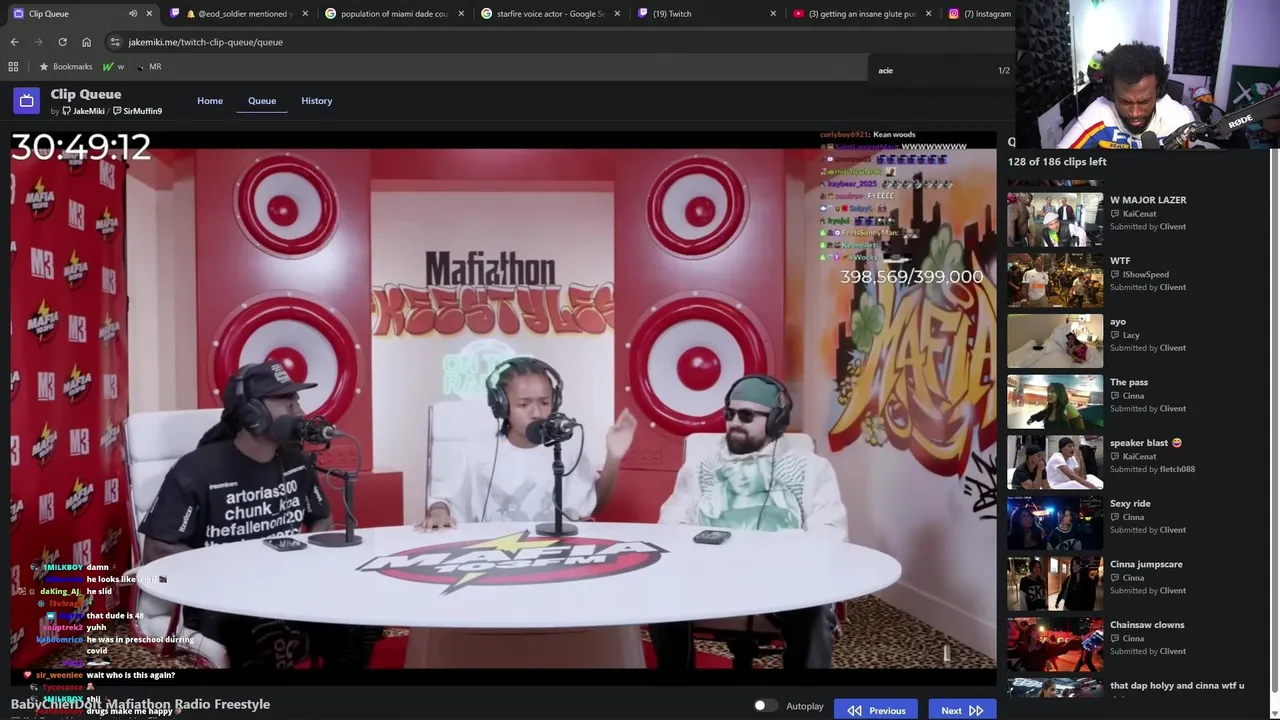Screen dimensions: 1280x720
Task: Open the History menu item
Action: 317,101
